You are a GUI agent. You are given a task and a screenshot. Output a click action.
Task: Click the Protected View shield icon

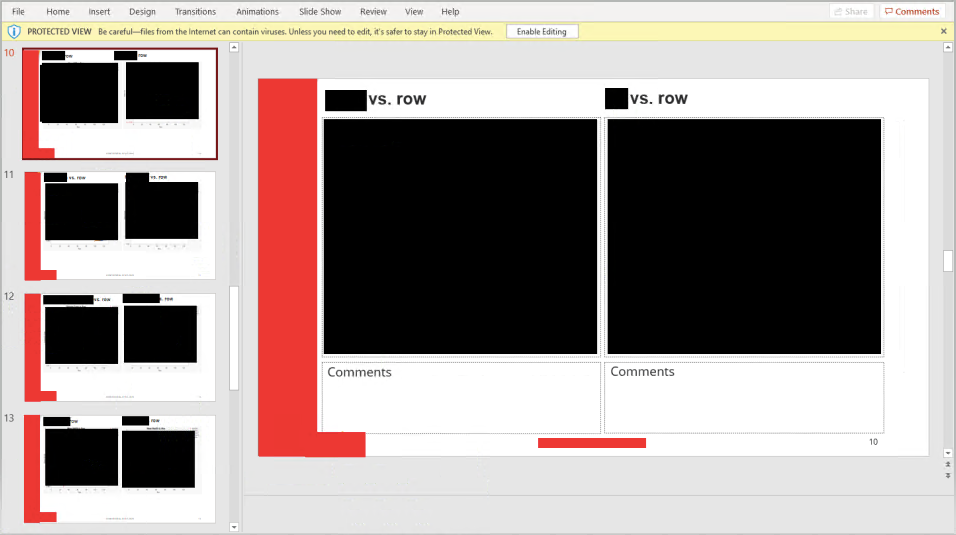[x=14, y=32]
